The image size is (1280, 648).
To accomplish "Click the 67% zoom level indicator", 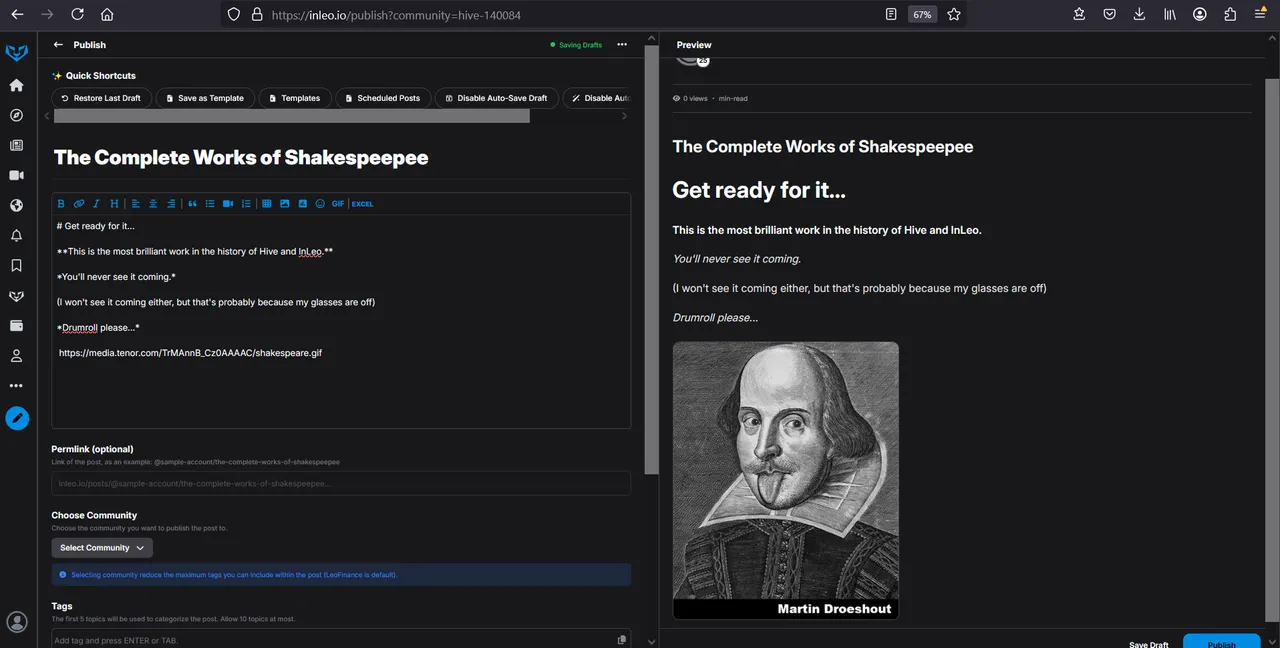I will (x=922, y=14).
